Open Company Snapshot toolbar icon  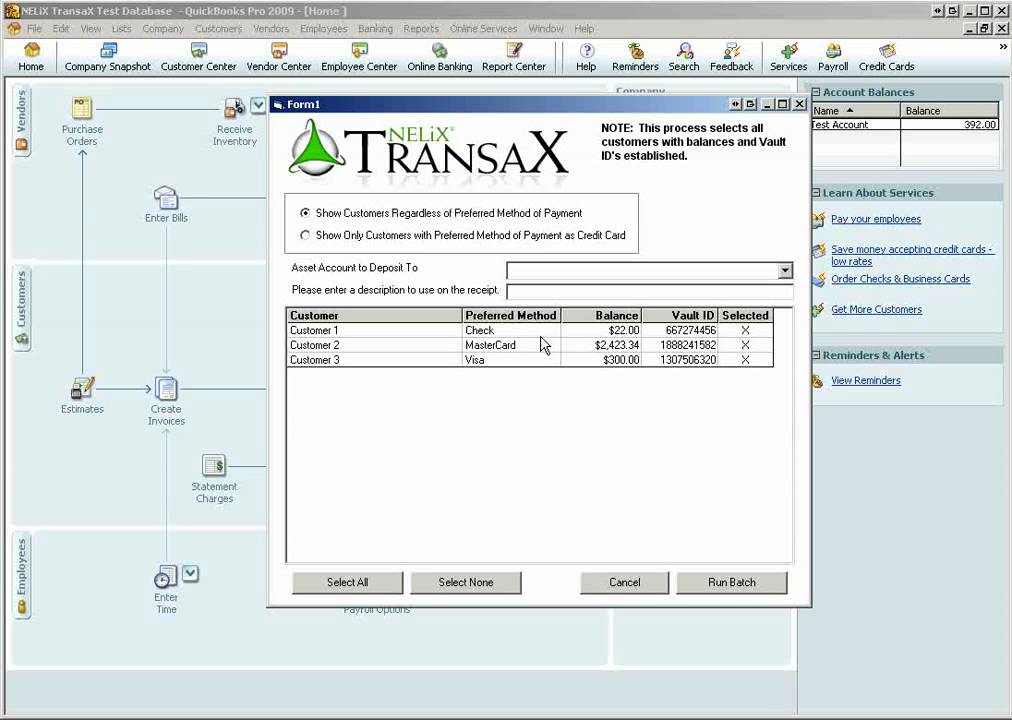(108, 57)
